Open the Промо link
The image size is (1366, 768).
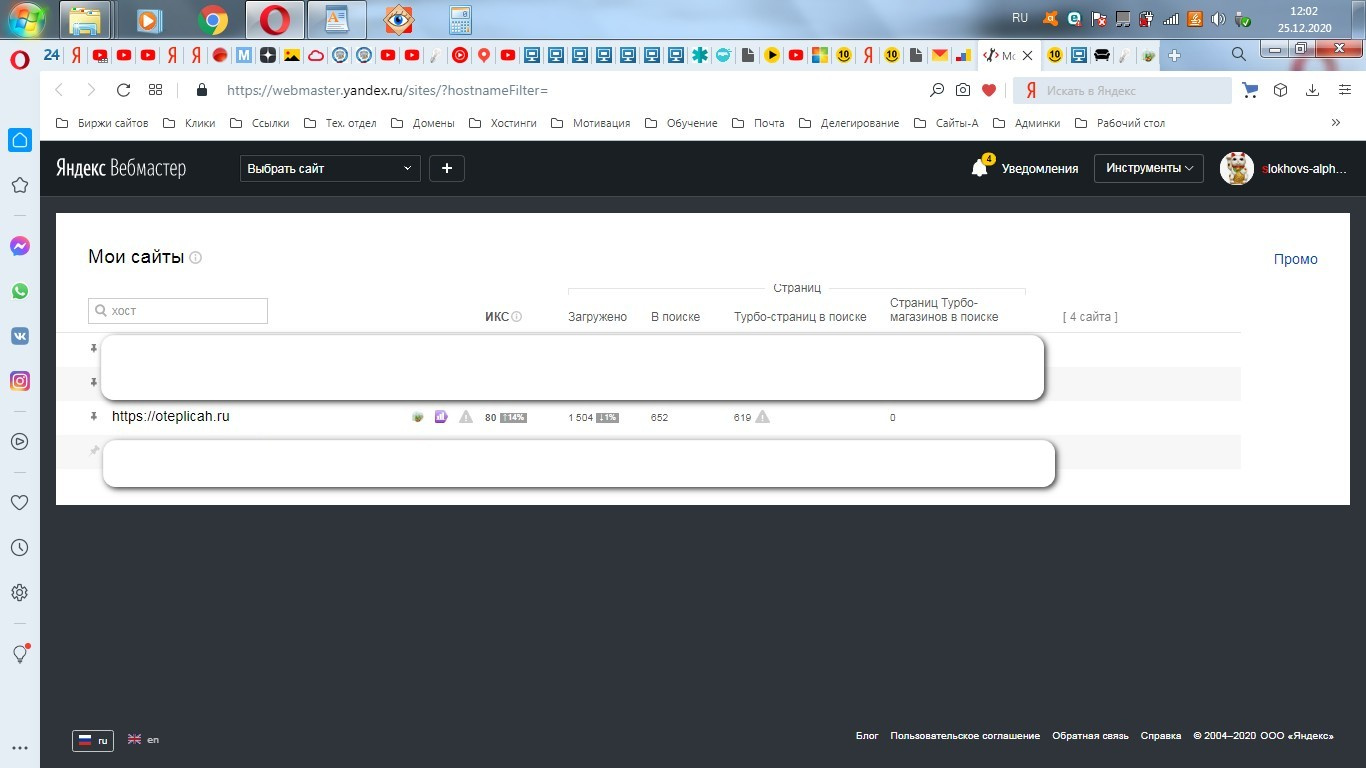coord(1296,259)
